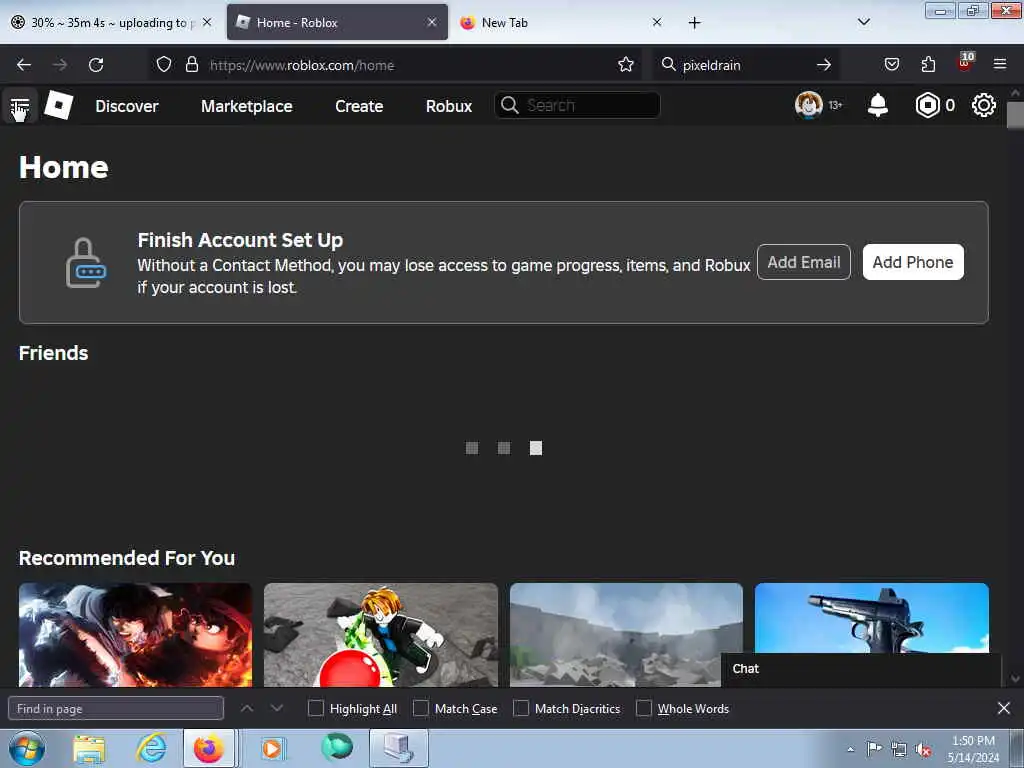
Task: Launch Internet Explorer from taskbar
Action: point(151,748)
